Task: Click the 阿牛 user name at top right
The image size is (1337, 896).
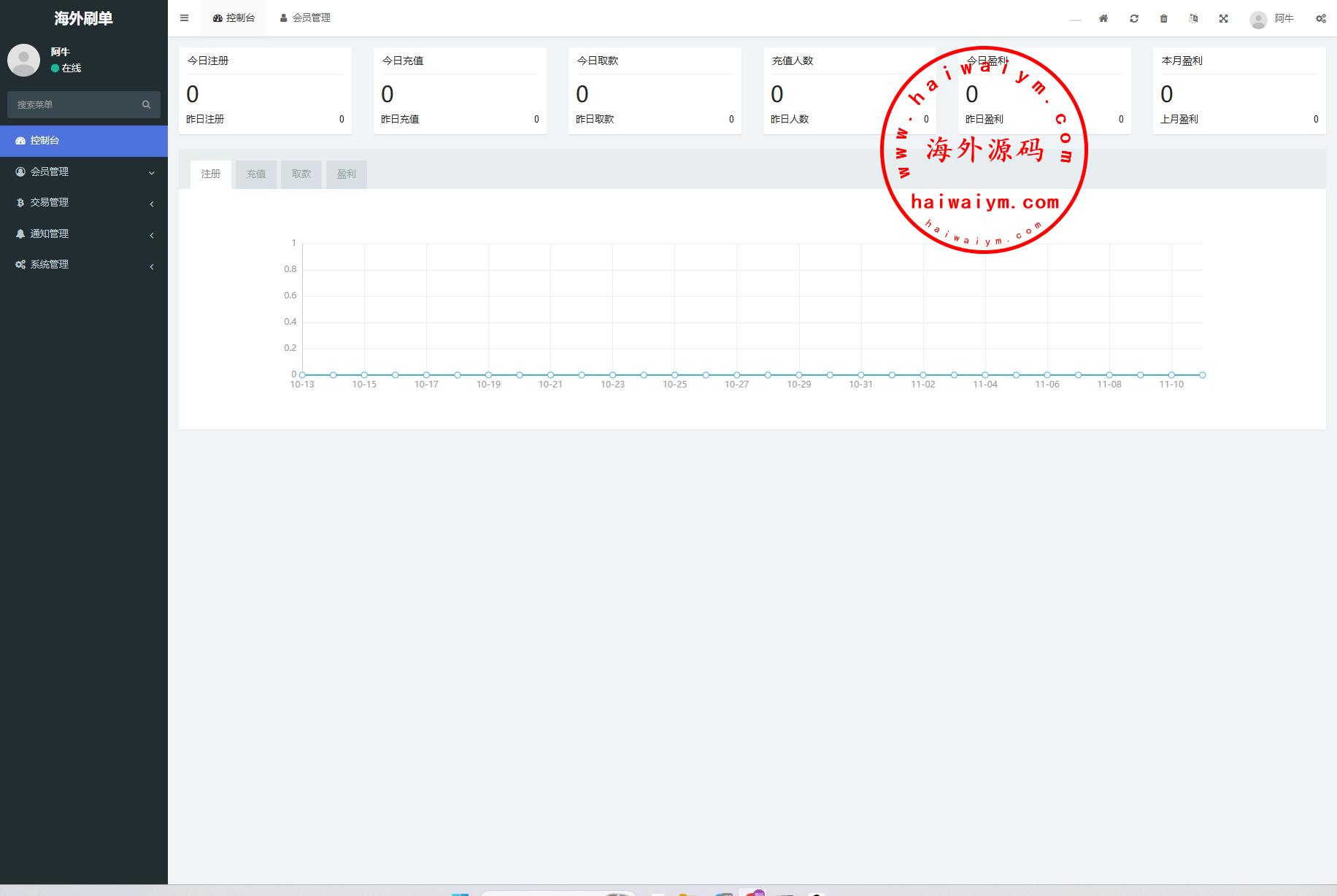Action: pyautogui.click(x=1284, y=18)
